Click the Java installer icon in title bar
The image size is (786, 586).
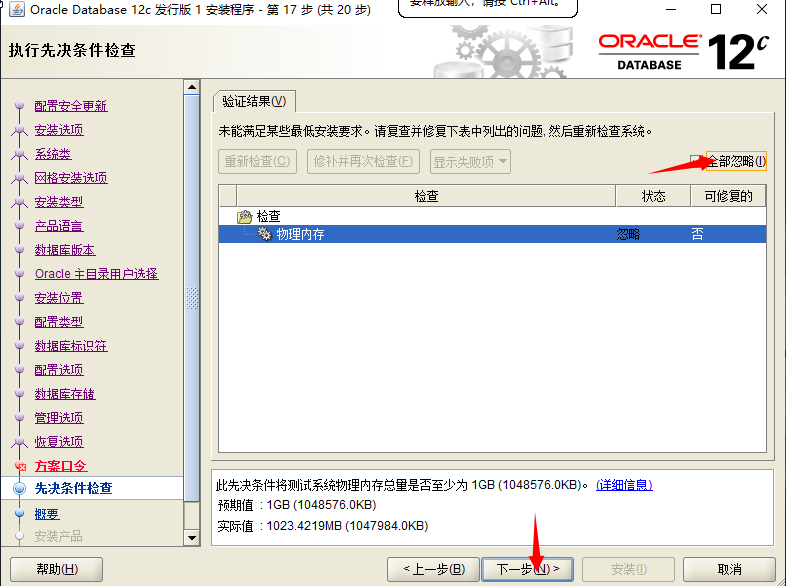pos(17,9)
